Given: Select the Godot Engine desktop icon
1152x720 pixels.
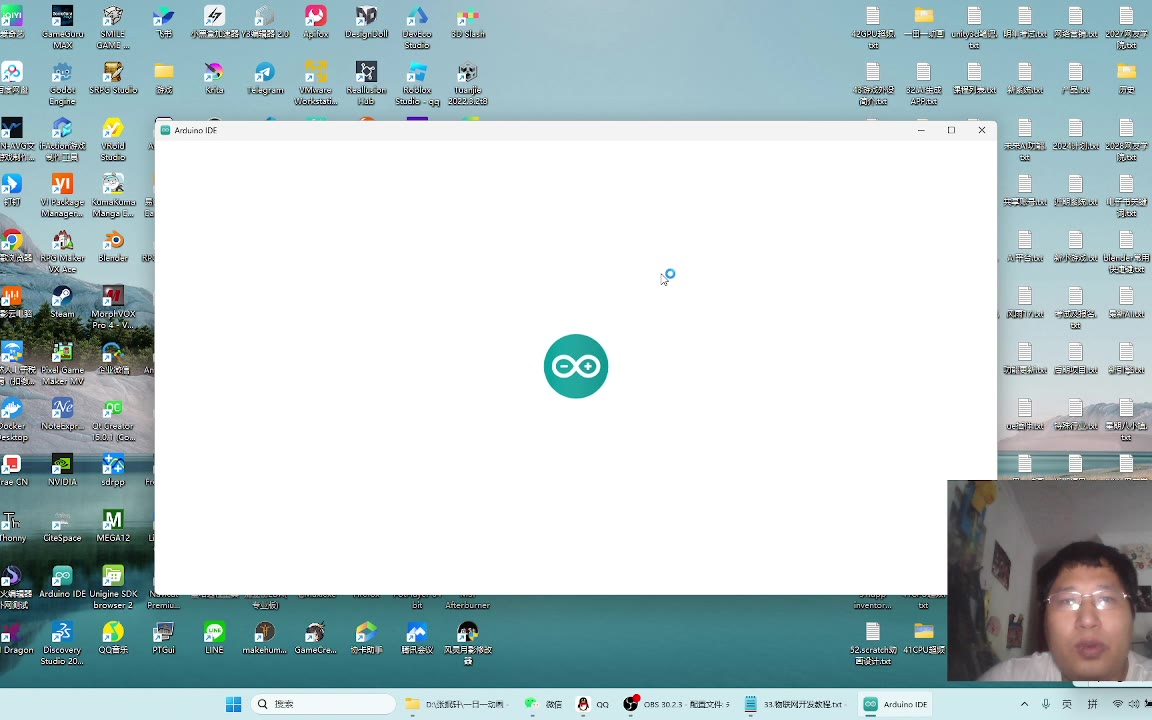Looking at the screenshot, I should point(62,84).
